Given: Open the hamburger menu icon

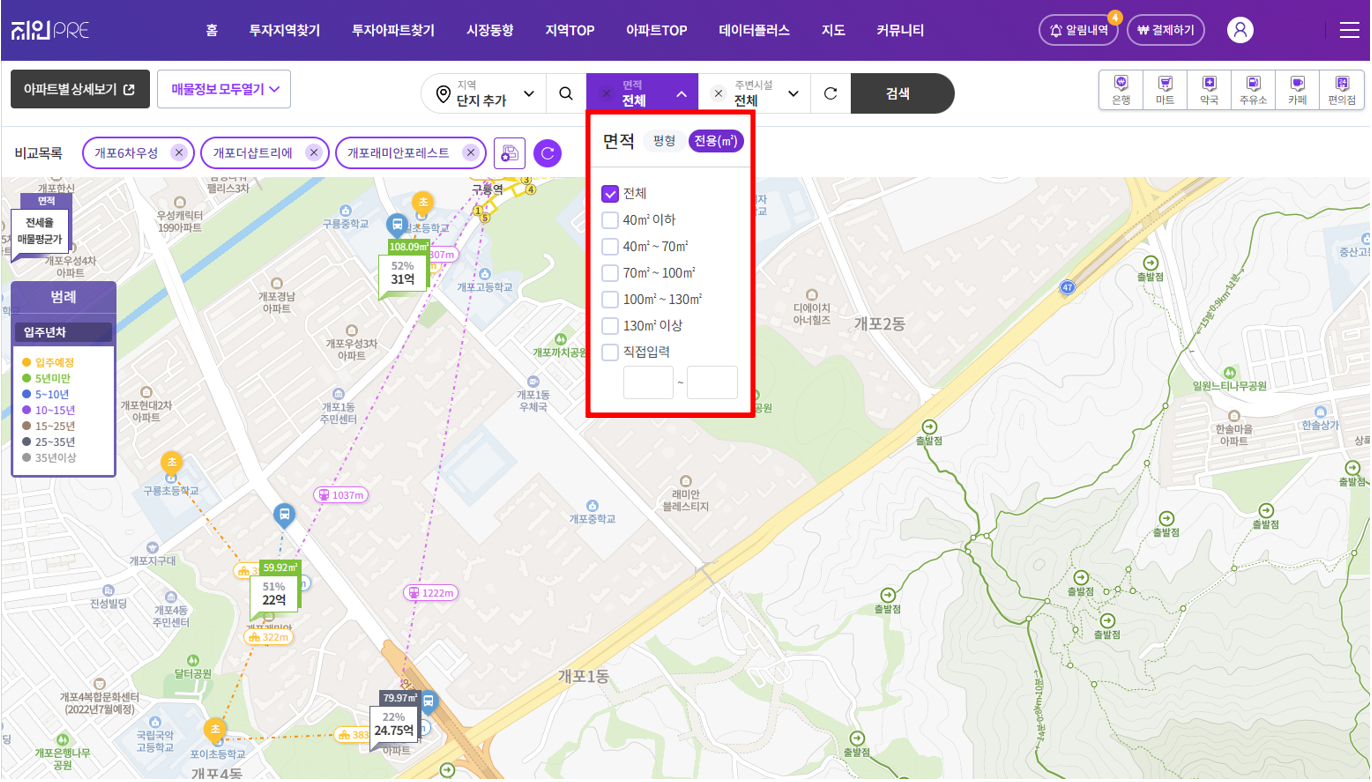Looking at the screenshot, I should point(1349,30).
